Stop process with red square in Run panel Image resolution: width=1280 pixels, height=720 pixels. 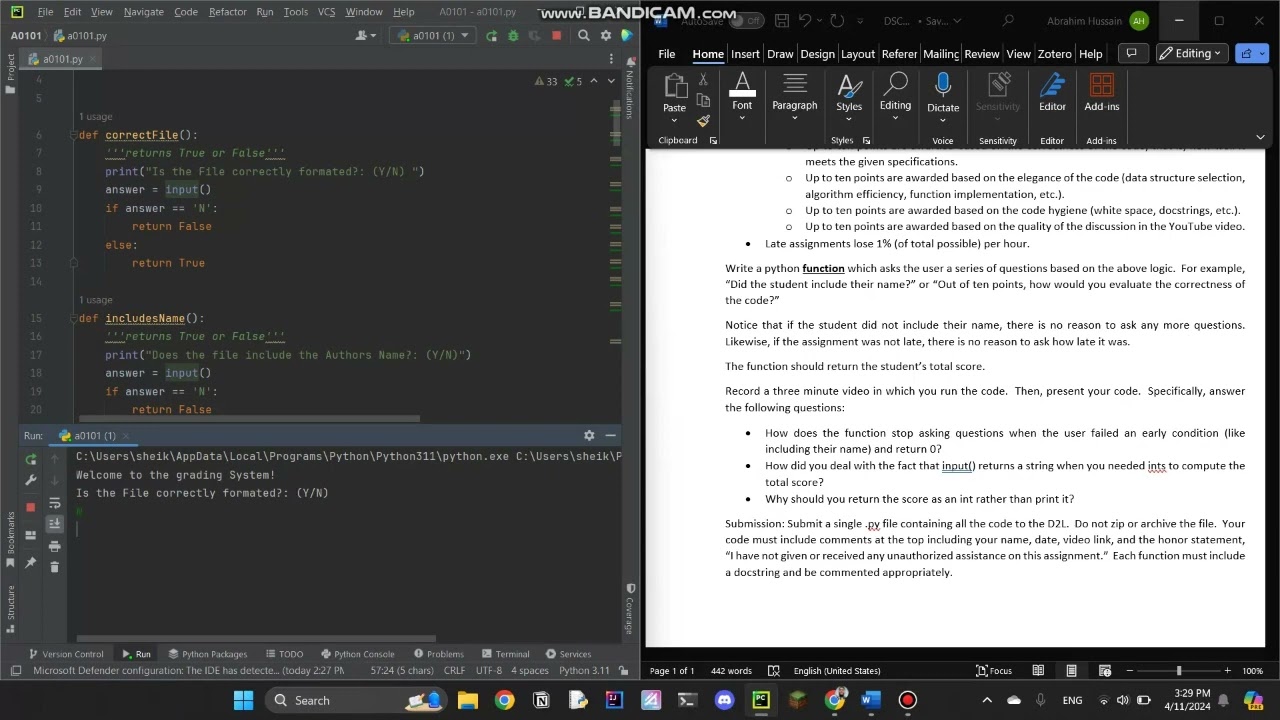tap(31, 507)
